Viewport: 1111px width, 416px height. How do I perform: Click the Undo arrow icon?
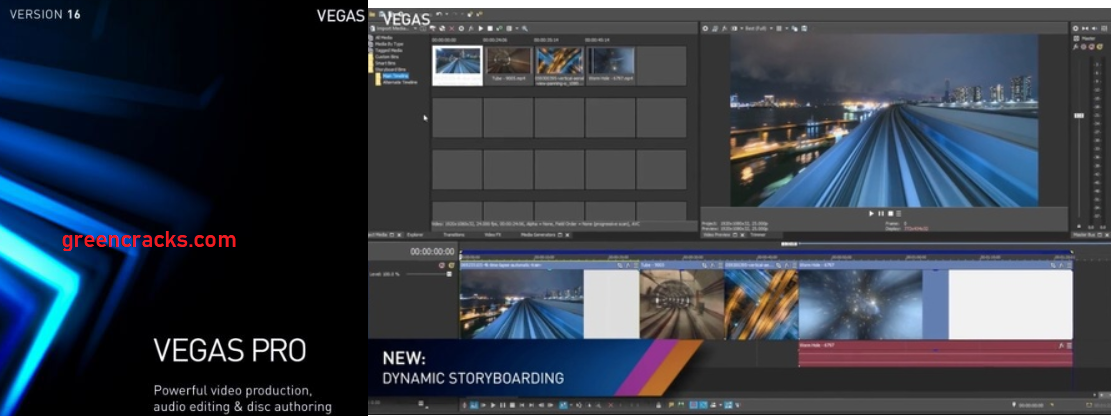(x=439, y=14)
